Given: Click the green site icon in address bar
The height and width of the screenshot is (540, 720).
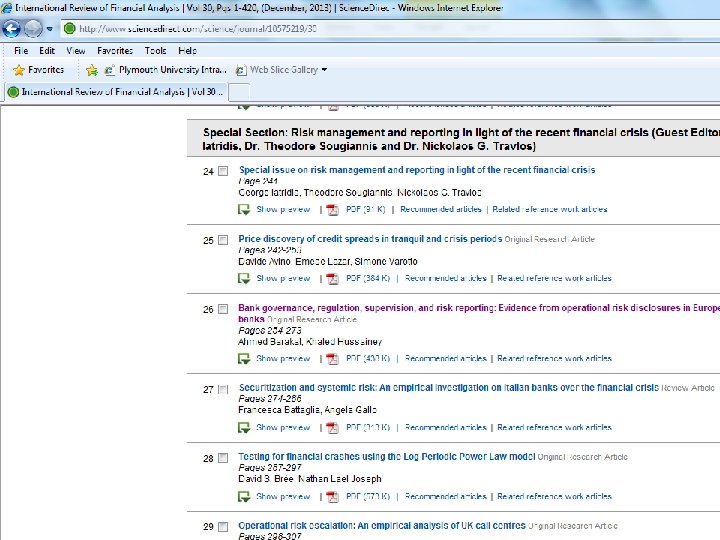Looking at the screenshot, I should click(x=70, y=28).
